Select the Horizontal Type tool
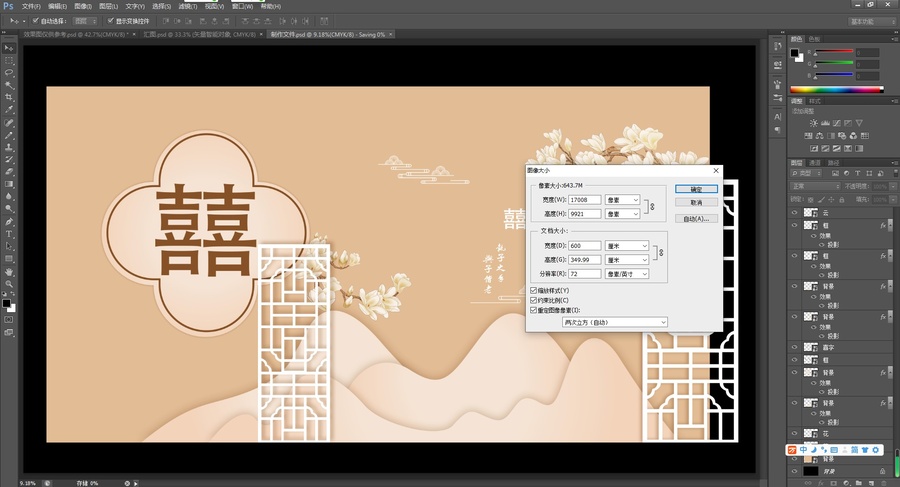The width and height of the screenshot is (900, 487). coord(9,234)
